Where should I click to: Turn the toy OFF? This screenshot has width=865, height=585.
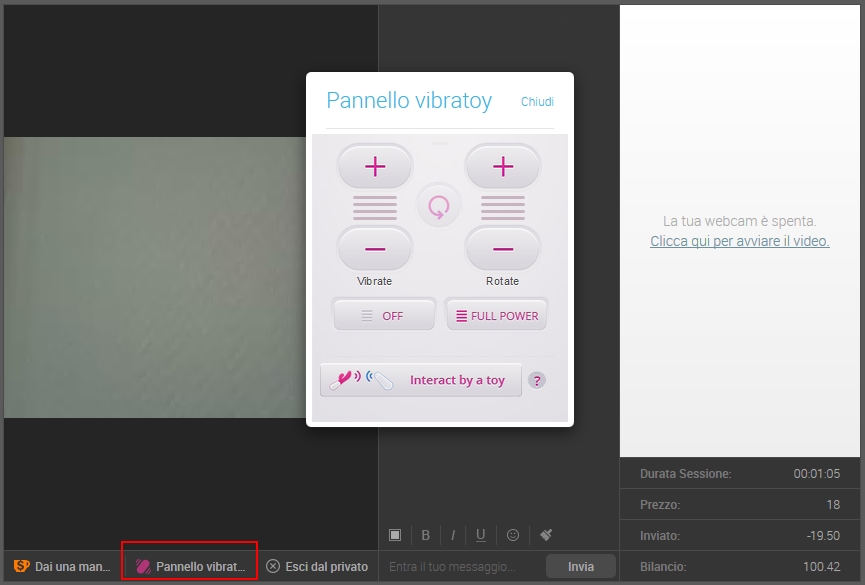click(x=383, y=315)
